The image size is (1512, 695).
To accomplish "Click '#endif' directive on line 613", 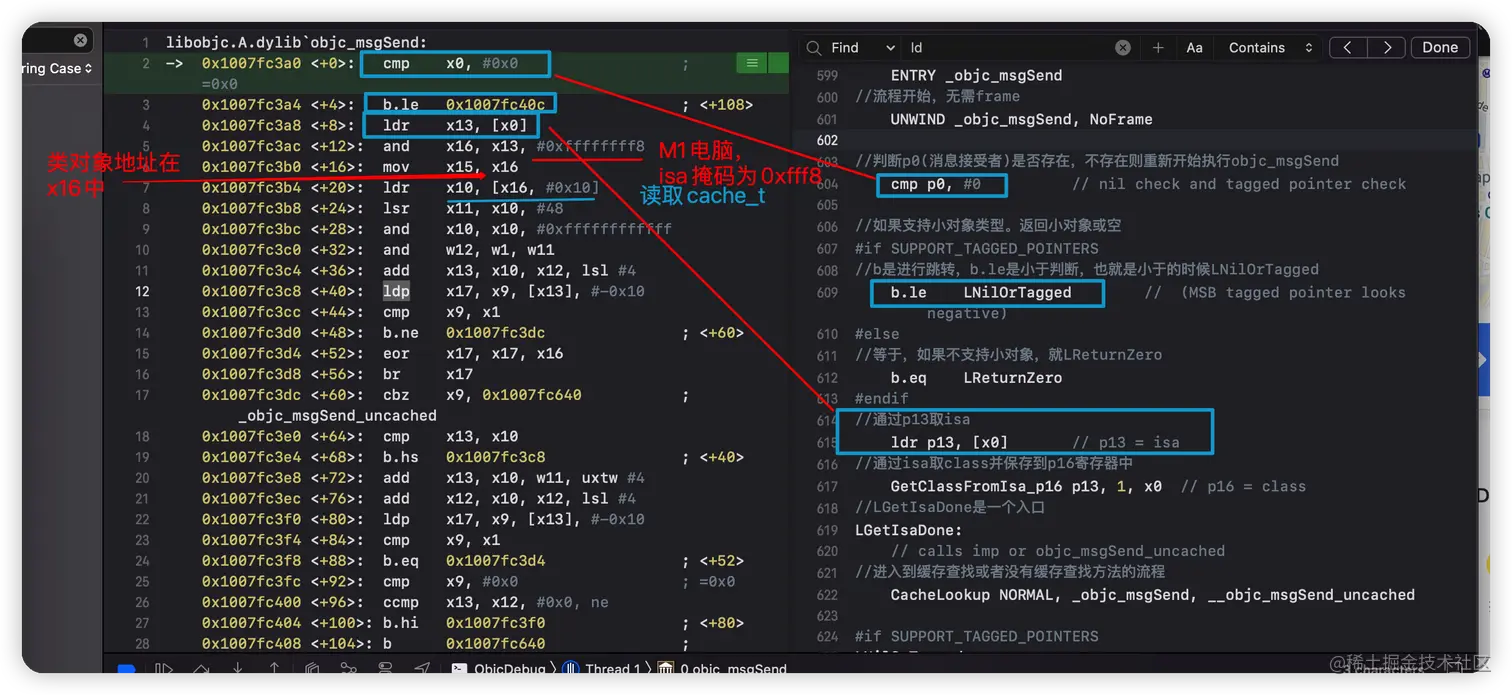I will 882,398.
